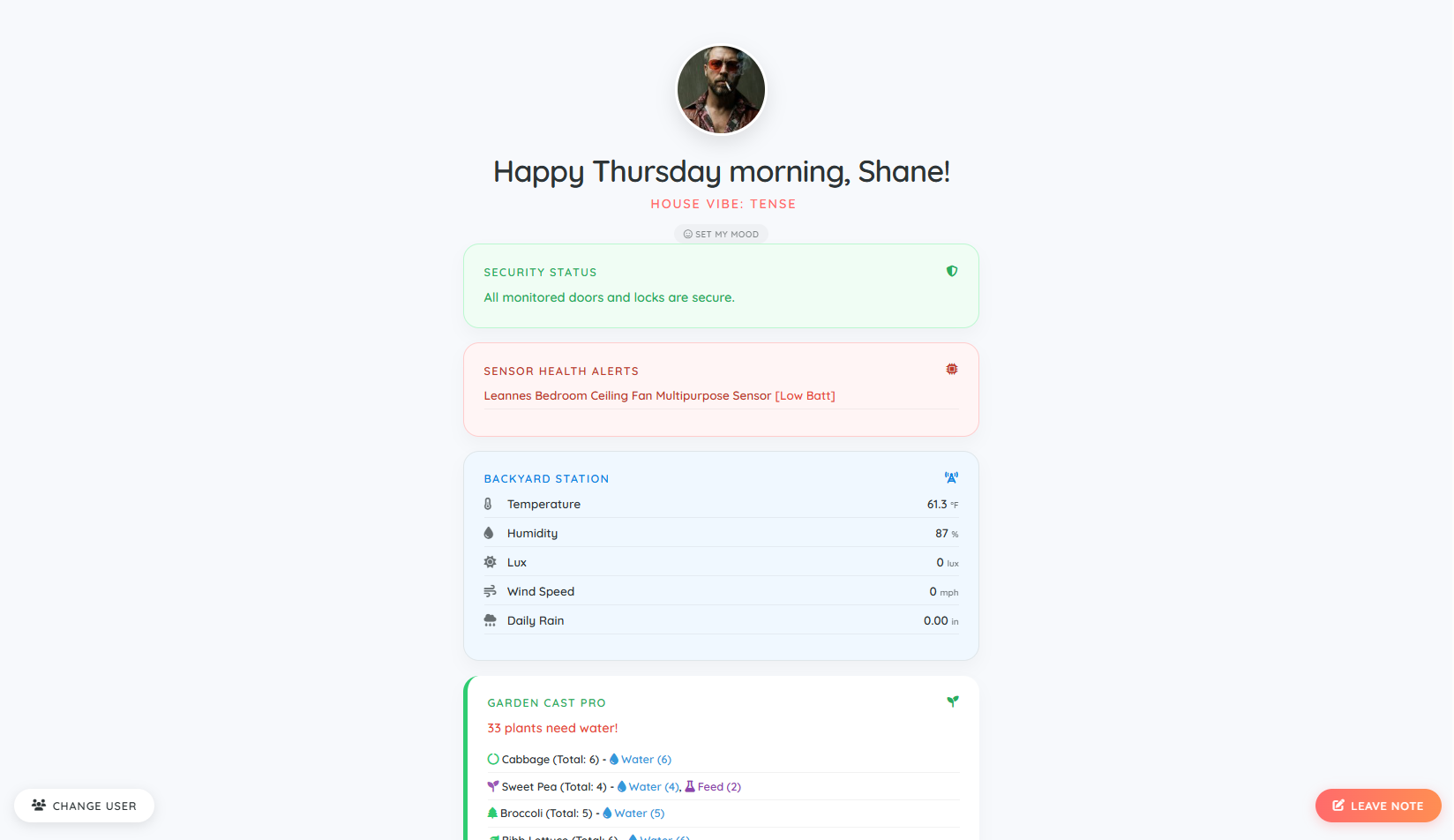This screenshot has height=840, width=1454.
Task: Click the Security Status heading
Action: pyautogui.click(x=540, y=273)
